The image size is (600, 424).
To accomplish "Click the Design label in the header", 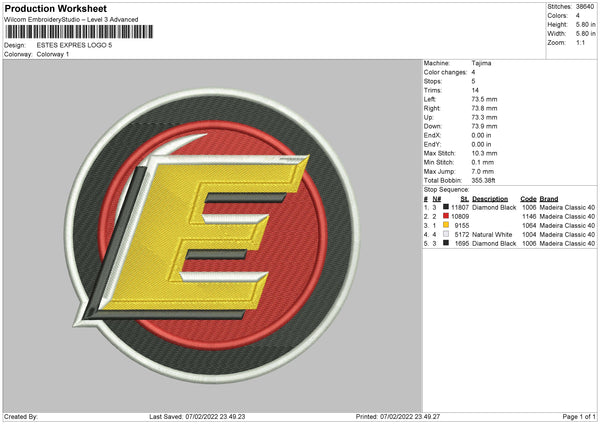I will tap(15, 45).
